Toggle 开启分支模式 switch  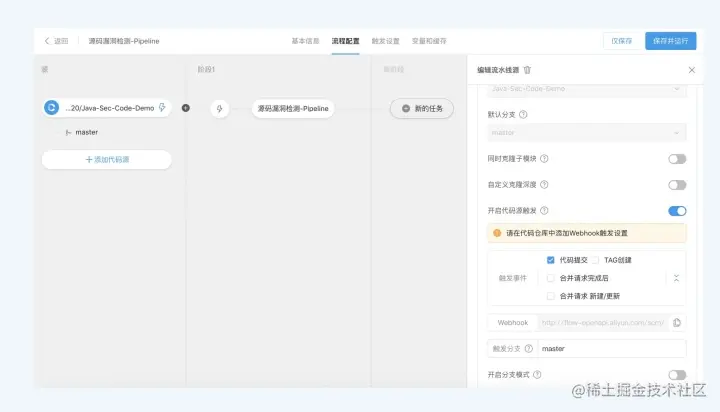click(677, 375)
